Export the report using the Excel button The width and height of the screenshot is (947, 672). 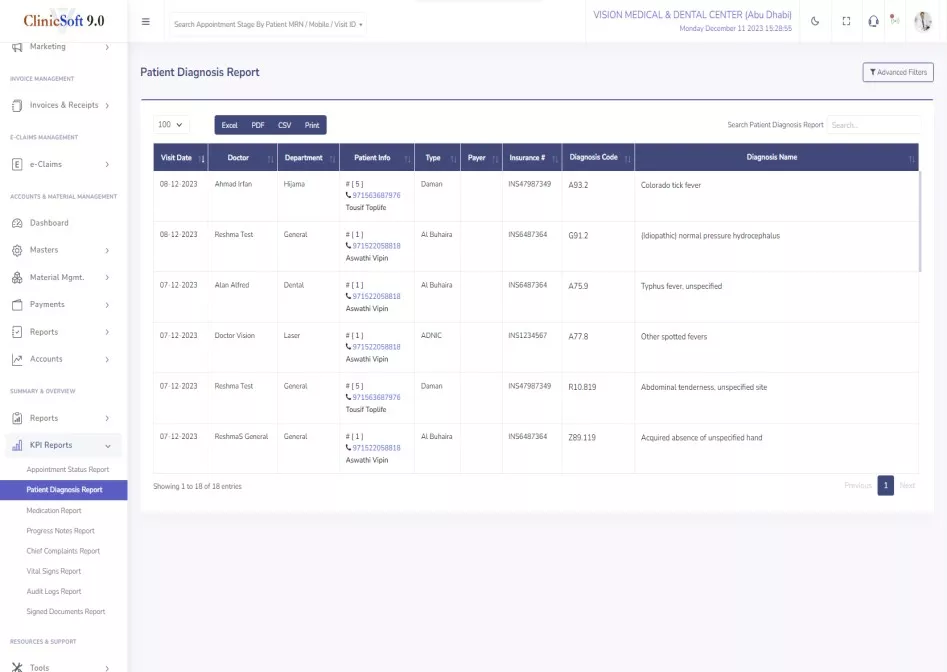tap(229, 125)
